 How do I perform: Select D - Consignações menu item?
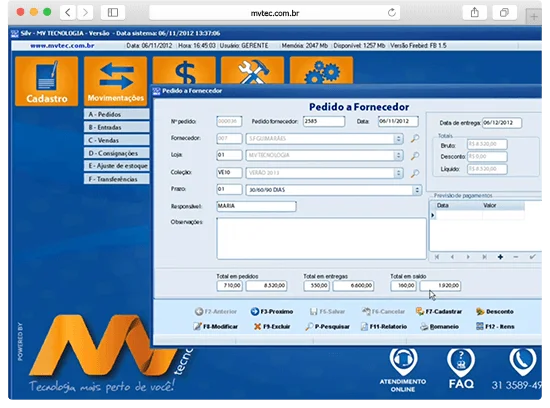(x=116, y=153)
